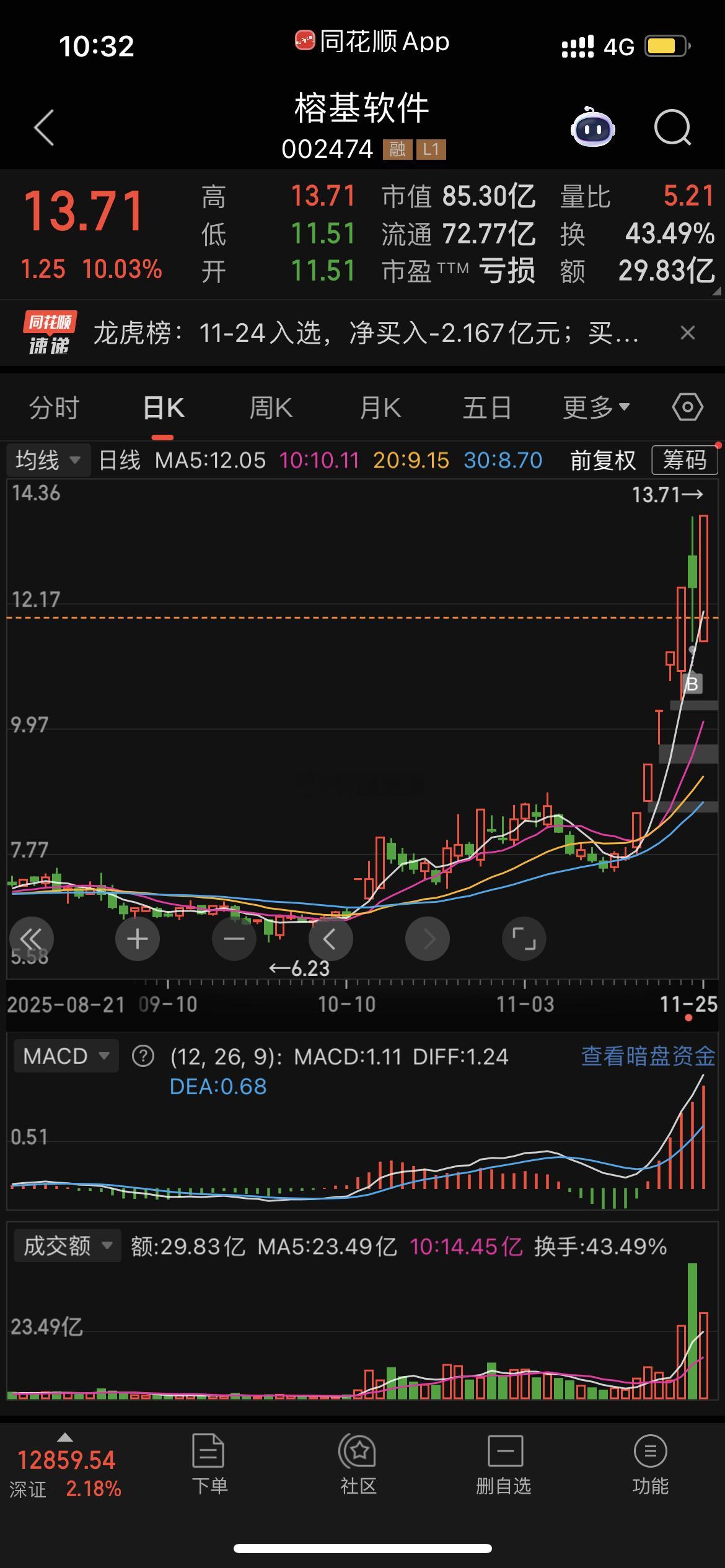Image resolution: width=725 pixels, height=1568 pixels.
Task: Zoom out the K-line chart with minus
Action: pos(234,939)
